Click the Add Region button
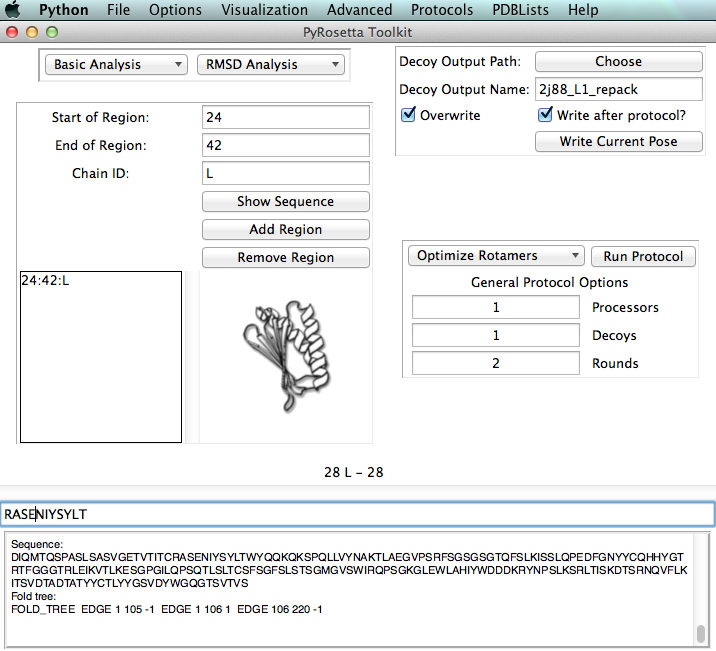Image resolution: width=716 pixels, height=651 pixels. tap(285, 230)
